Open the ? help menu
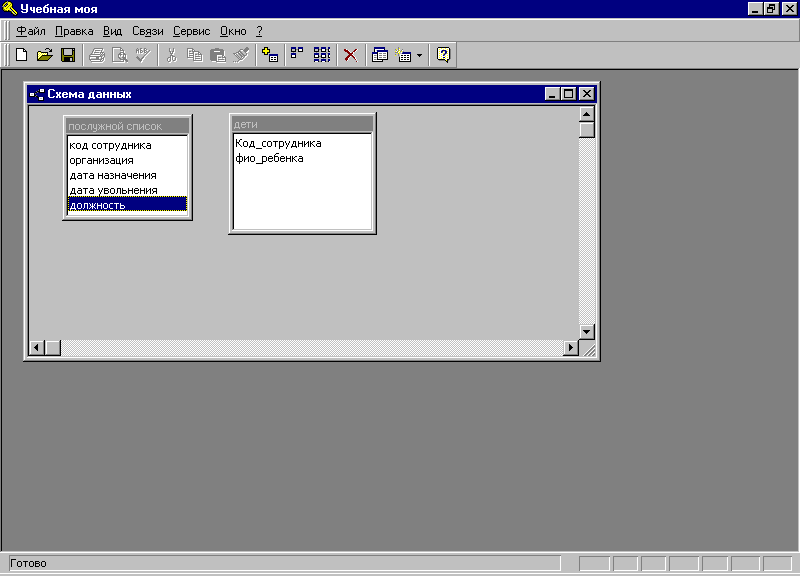Viewport: 800px width, 576px height. pos(259,31)
